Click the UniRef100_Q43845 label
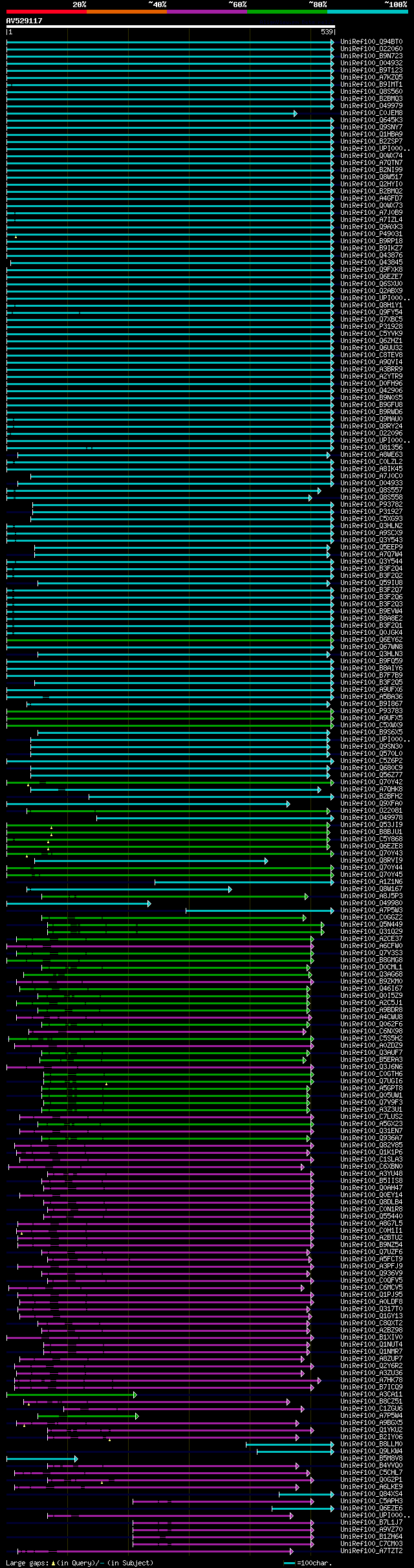The width and height of the screenshot is (414, 1568). [371, 262]
